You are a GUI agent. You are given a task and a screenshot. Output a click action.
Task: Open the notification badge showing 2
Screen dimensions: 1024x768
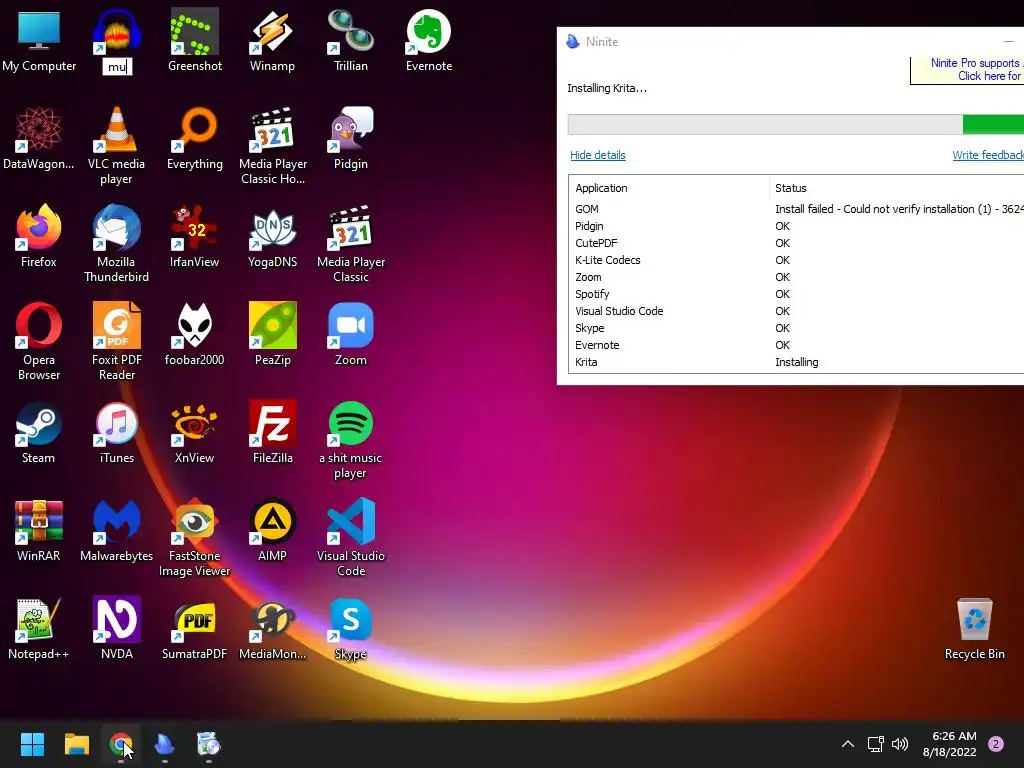click(x=996, y=744)
